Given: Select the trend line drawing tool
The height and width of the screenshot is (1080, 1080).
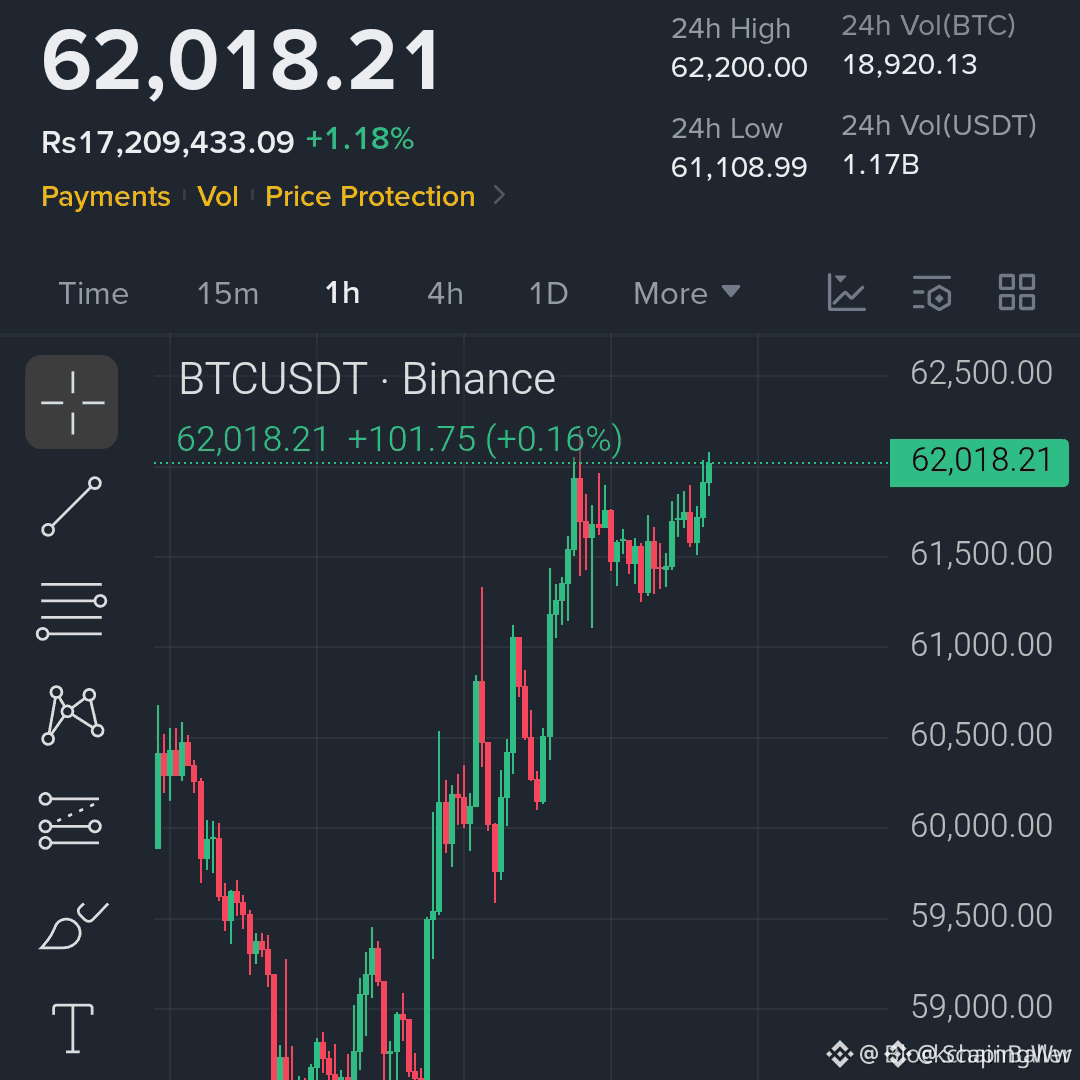Looking at the screenshot, I should point(72,506).
